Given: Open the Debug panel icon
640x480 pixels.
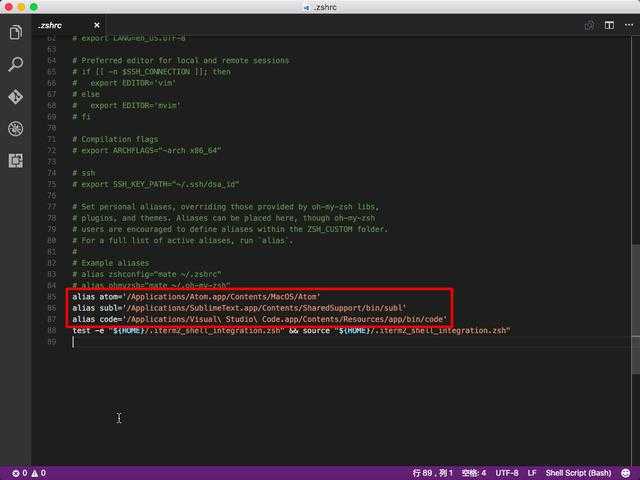Looking at the screenshot, I should coord(16,129).
